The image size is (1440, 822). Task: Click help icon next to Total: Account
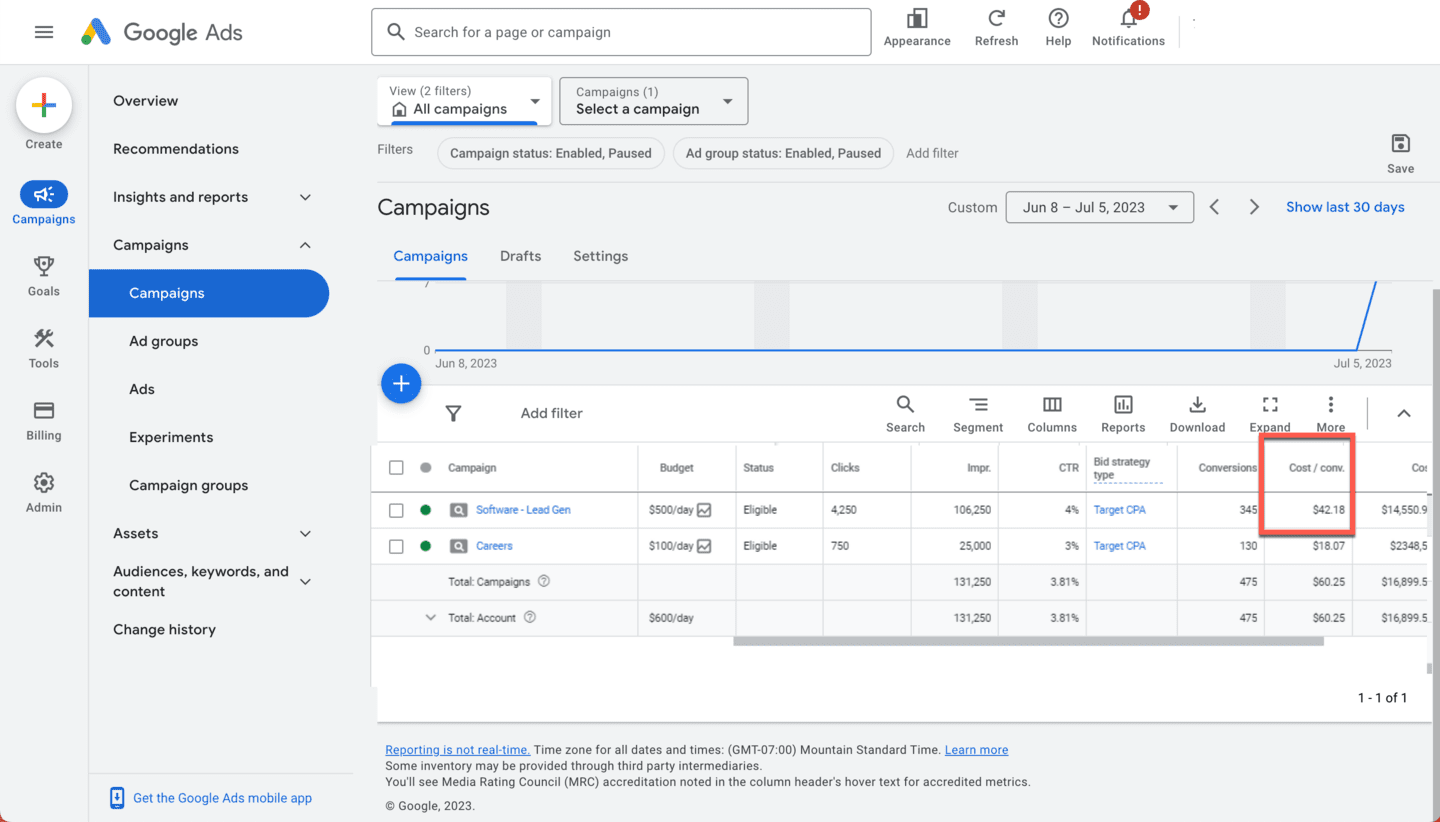(x=530, y=617)
